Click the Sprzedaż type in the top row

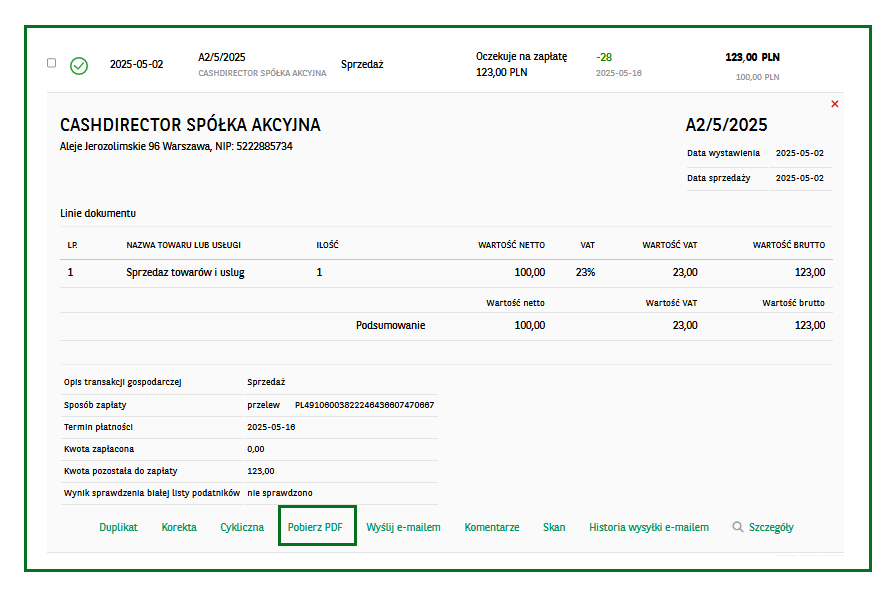pyautogui.click(x=362, y=64)
